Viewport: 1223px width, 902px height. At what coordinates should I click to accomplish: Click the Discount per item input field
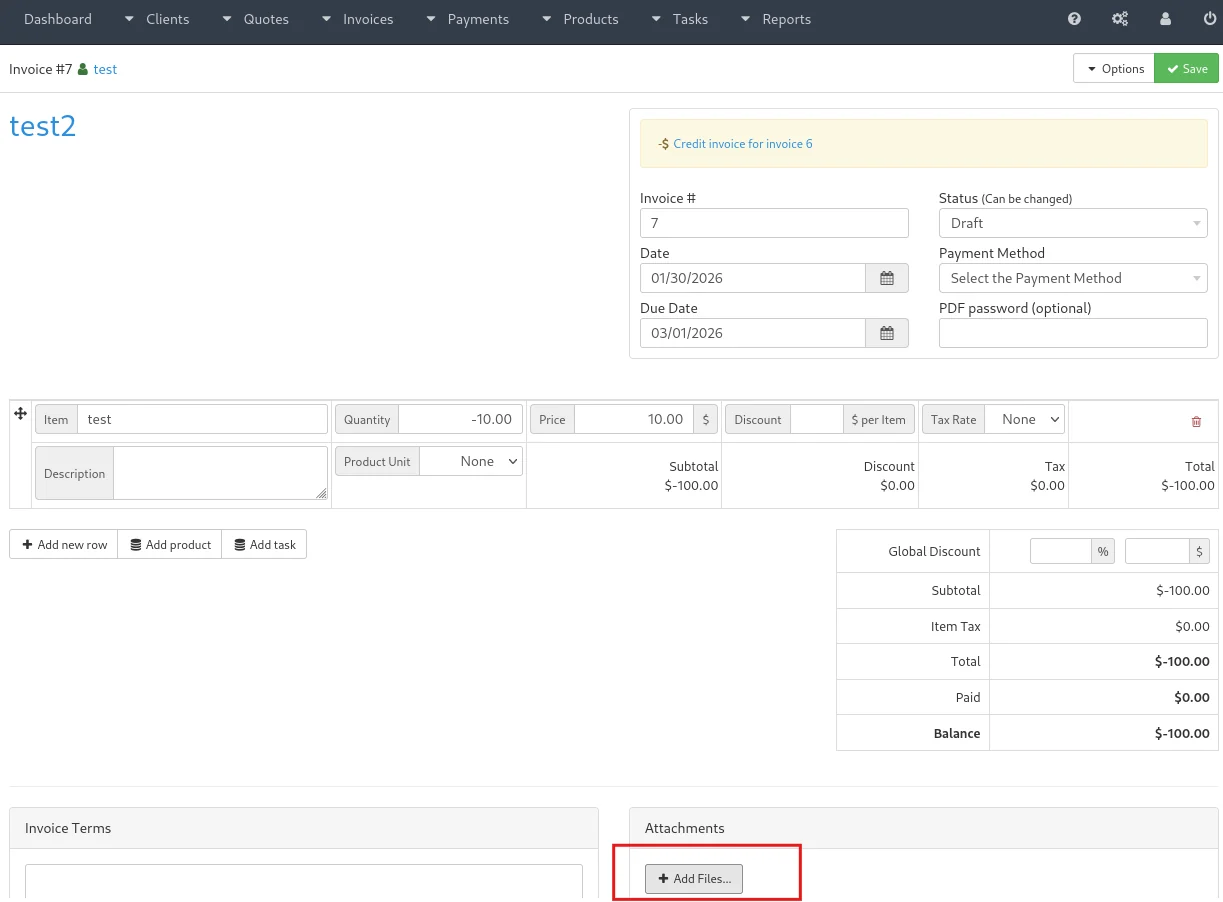tap(816, 419)
